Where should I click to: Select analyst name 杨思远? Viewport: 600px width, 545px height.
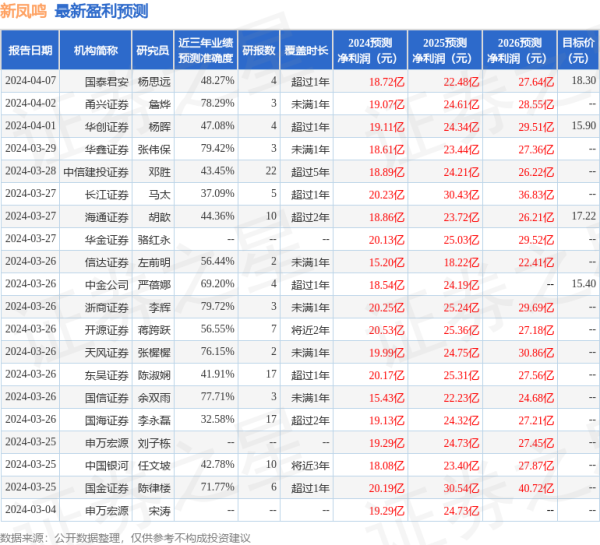[154, 82]
